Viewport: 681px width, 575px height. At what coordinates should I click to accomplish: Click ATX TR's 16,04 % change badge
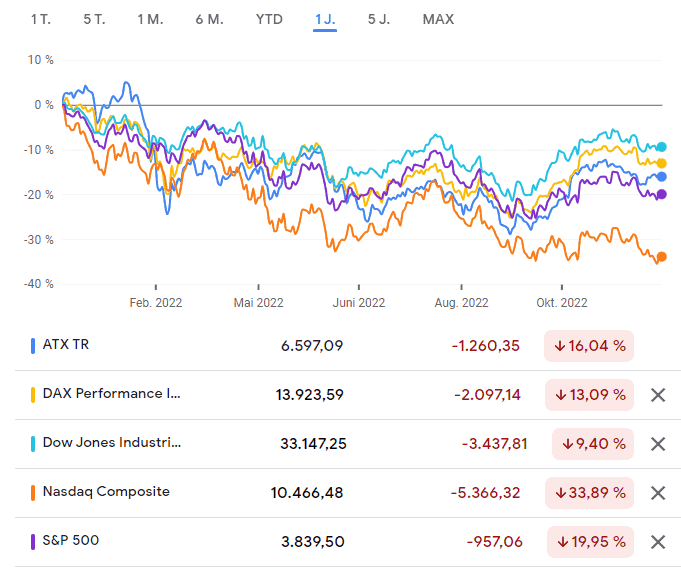pos(589,346)
